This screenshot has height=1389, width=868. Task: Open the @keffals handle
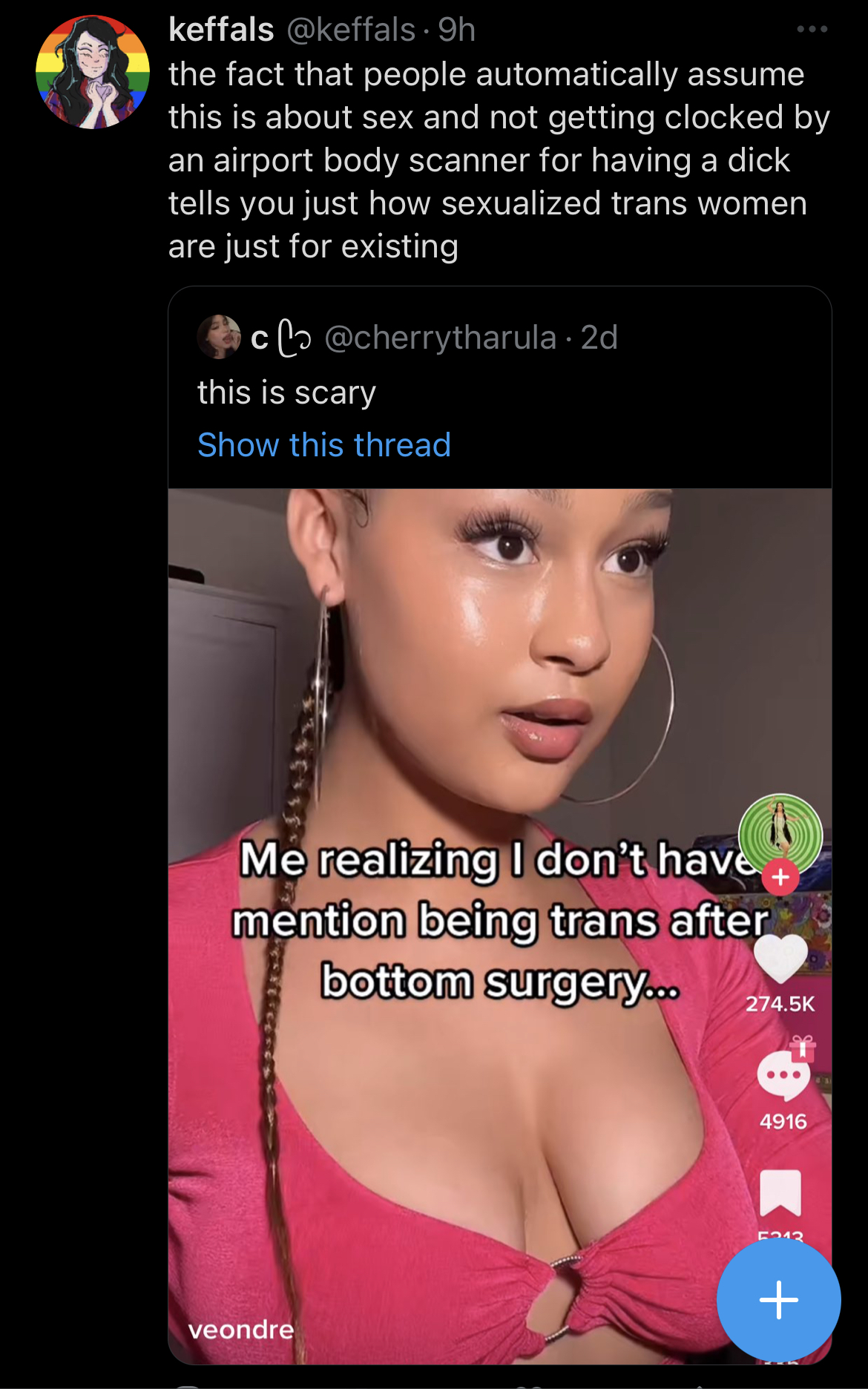[351, 30]
